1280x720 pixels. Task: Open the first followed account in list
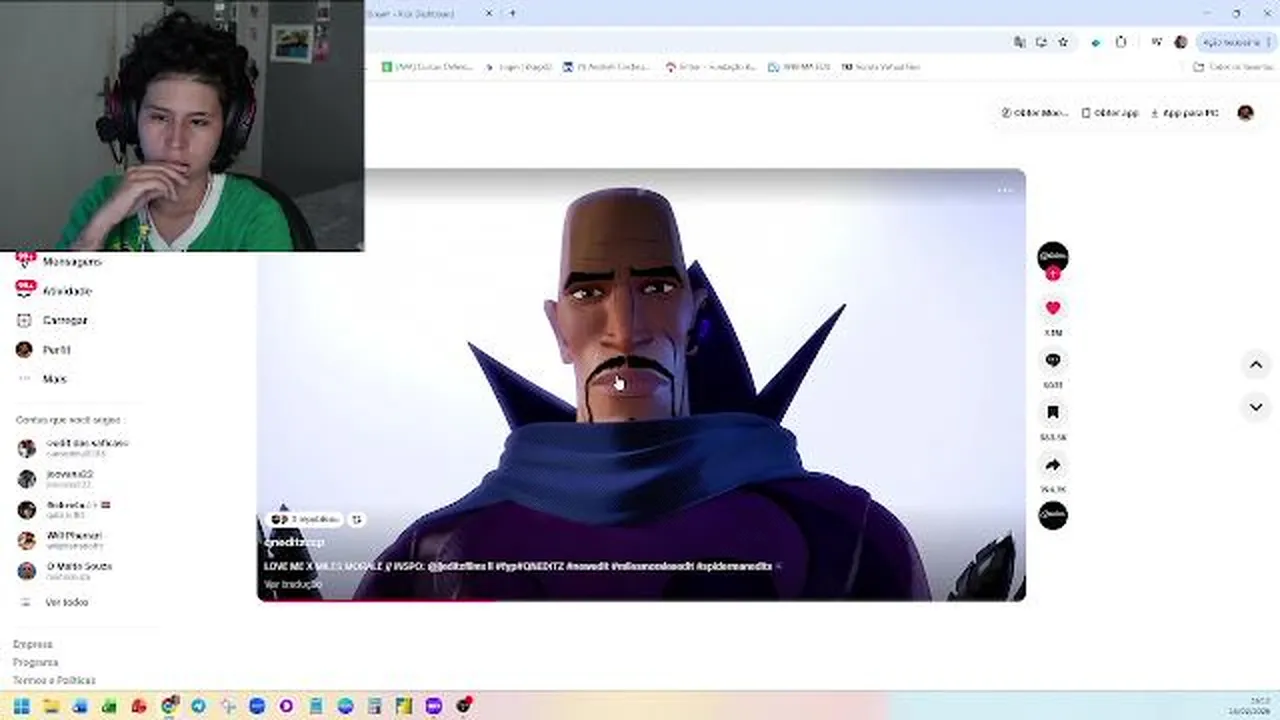pyautogui.click(x=73, y=447)
